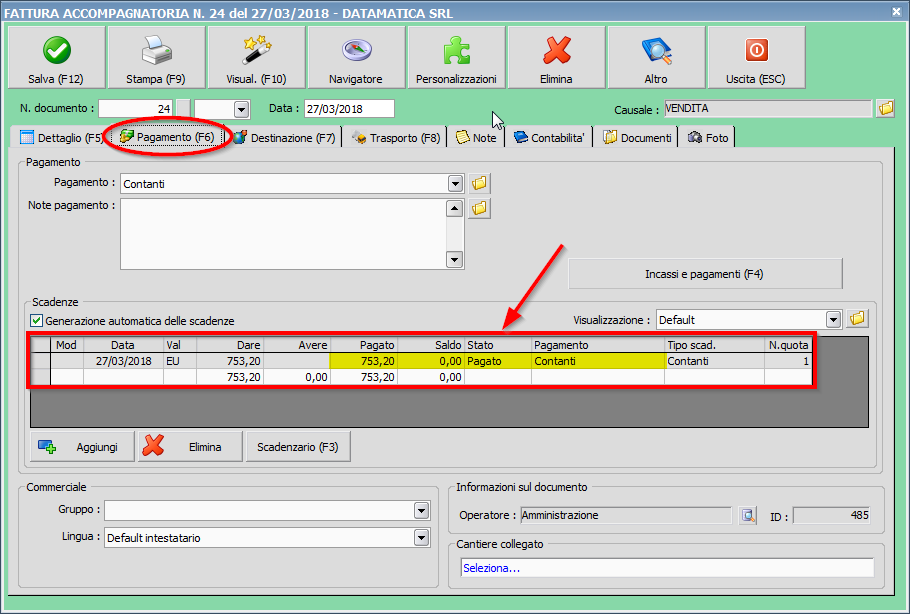Open Visual. (F10) magic wand preview

pos(256,57)
